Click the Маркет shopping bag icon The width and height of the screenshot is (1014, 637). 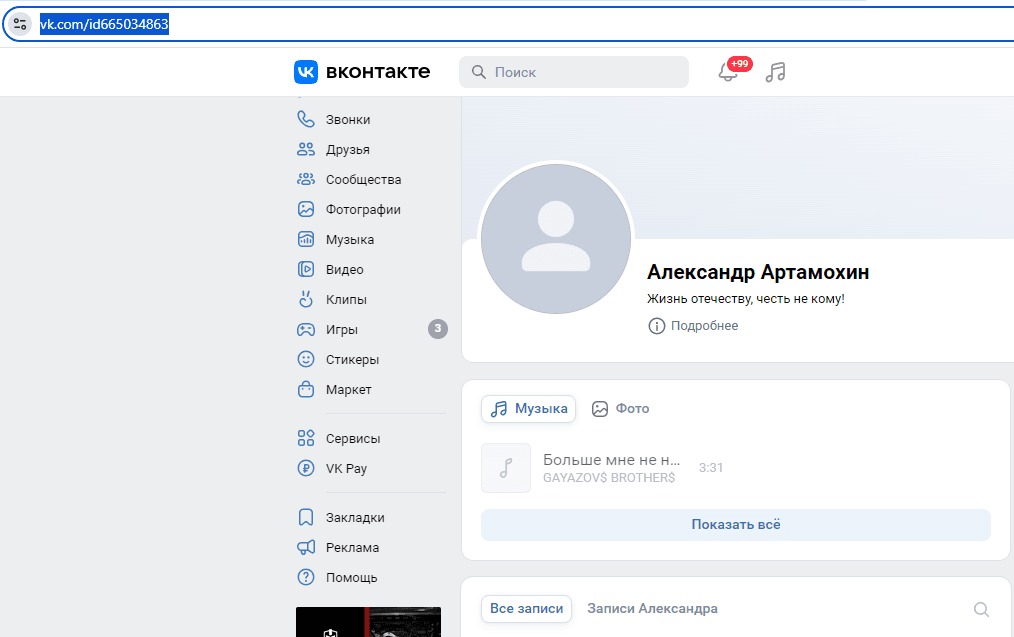(306, 389)
